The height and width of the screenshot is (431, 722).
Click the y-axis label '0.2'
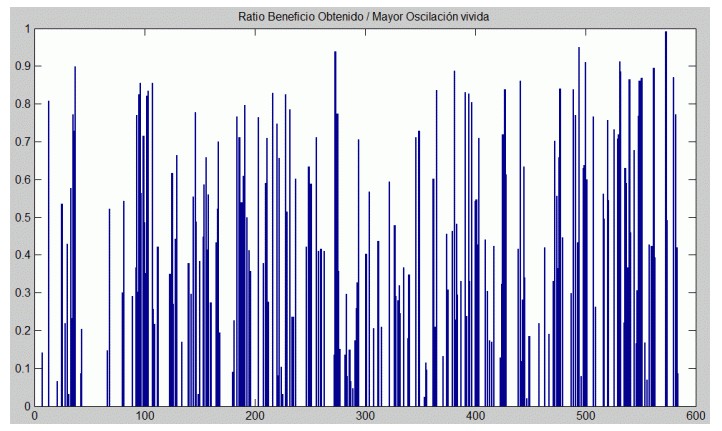23,331
